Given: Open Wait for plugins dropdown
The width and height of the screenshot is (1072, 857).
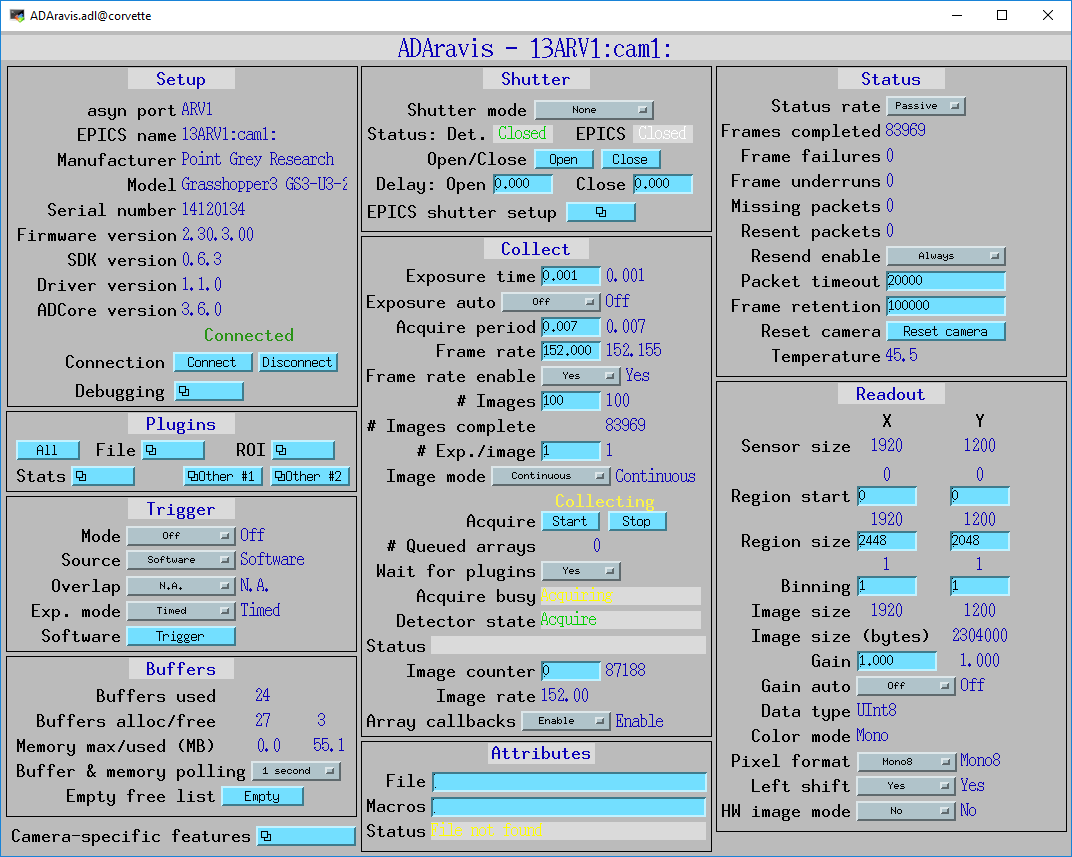Looking at the screenshot, I should click(580, 571).
